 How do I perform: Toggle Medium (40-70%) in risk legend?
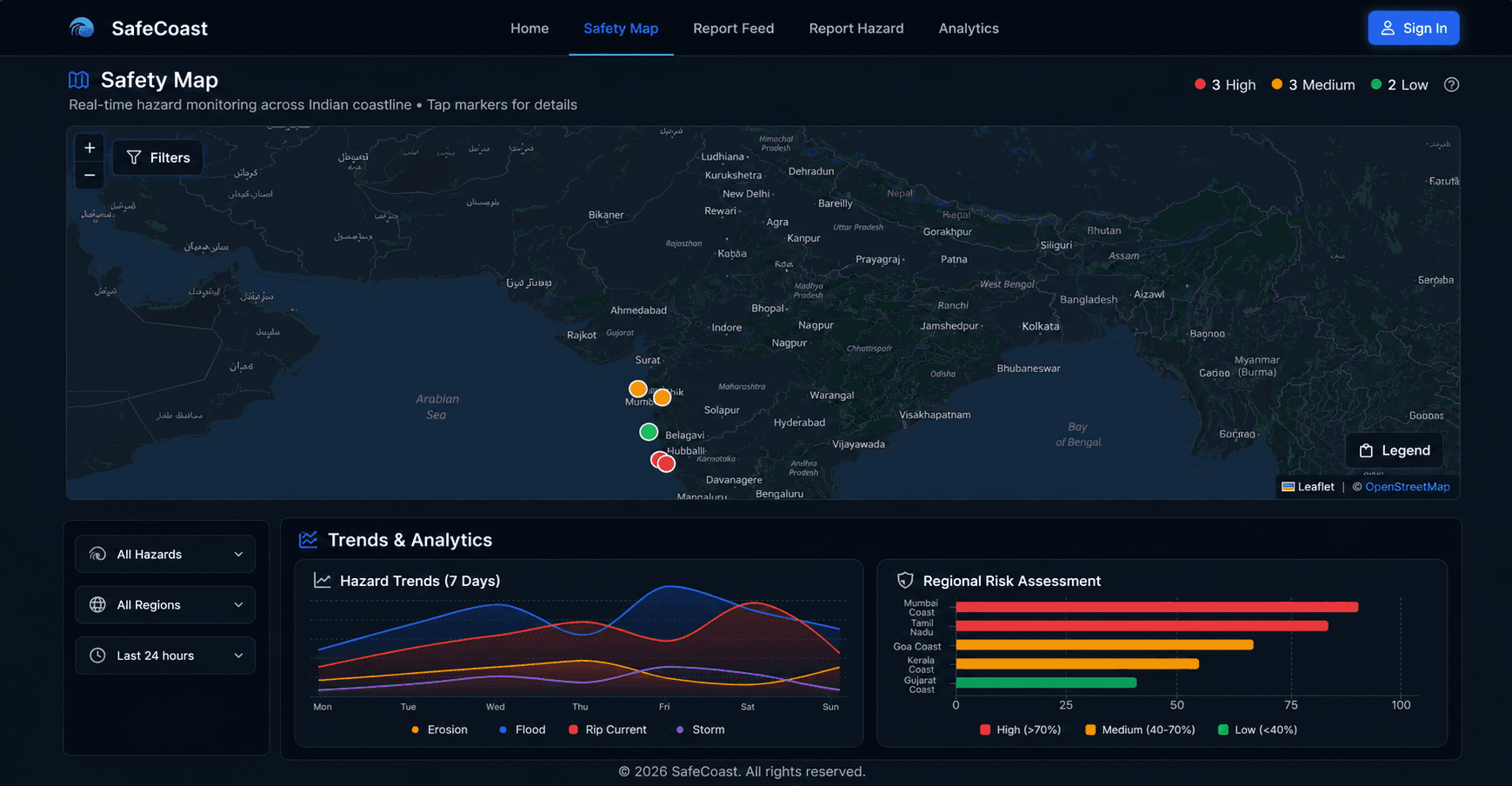[1140, 729]
